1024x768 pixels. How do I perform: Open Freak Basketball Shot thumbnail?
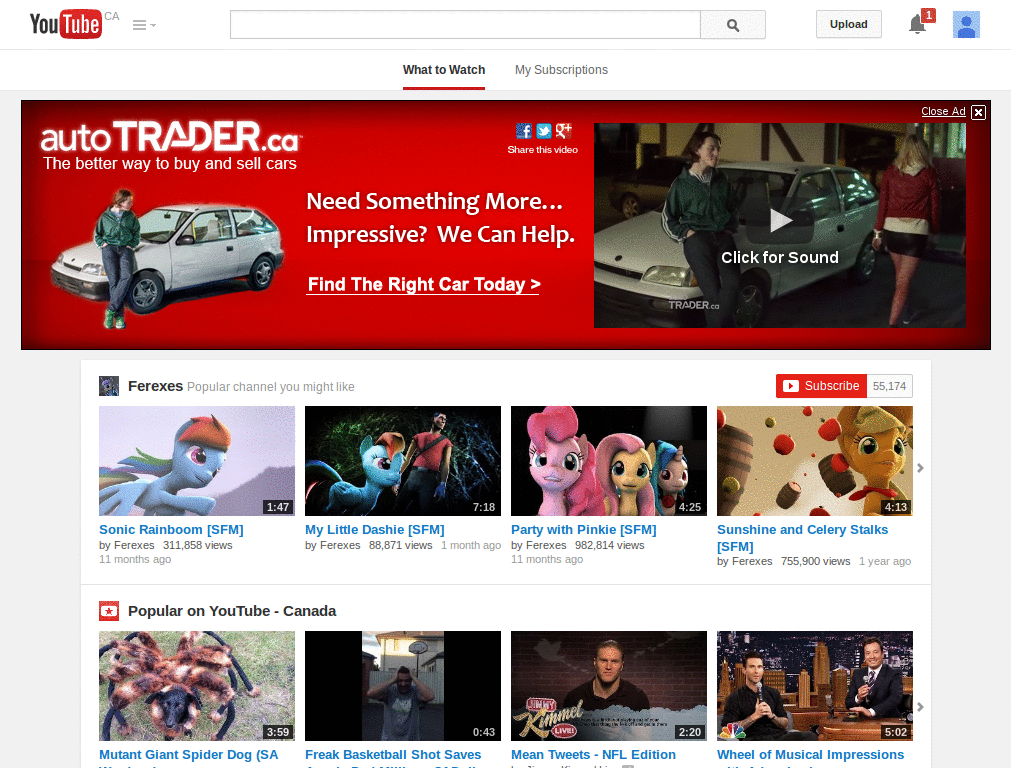403,686
